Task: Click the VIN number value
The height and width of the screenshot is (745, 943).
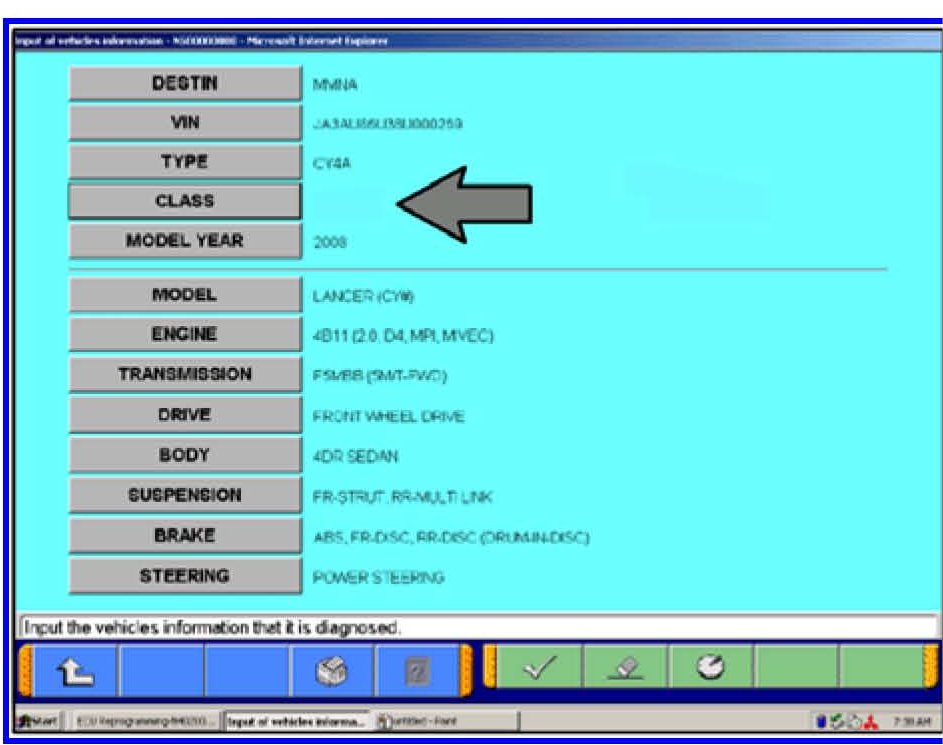Action: pyautogui.click(x=387, y=124)
